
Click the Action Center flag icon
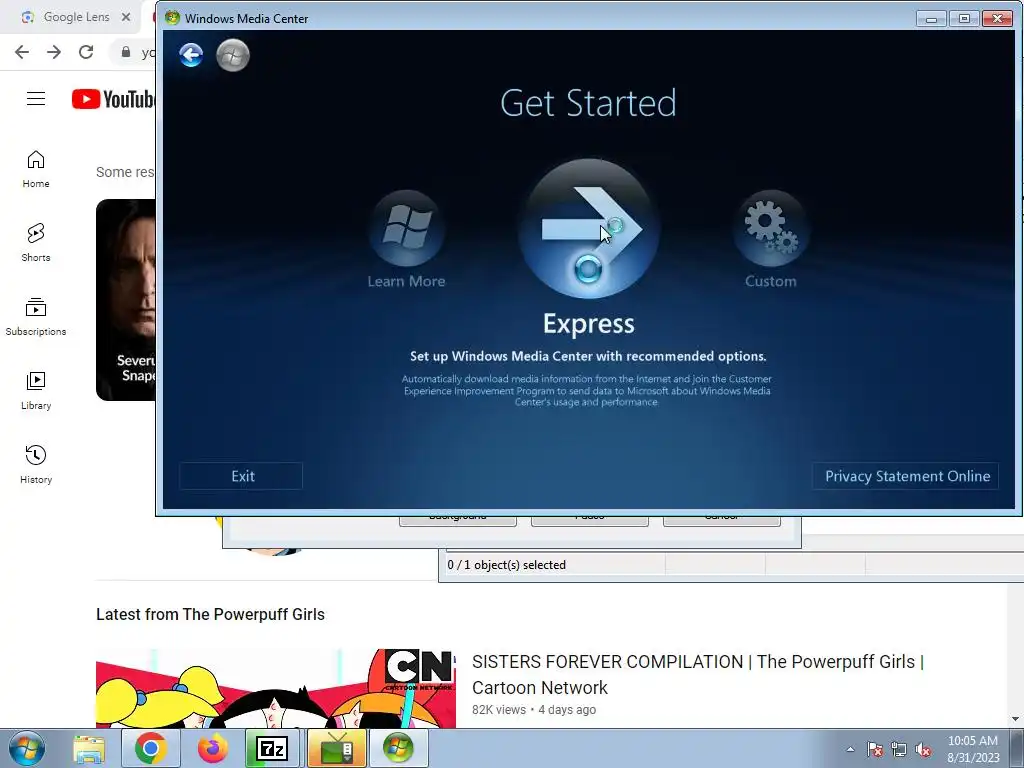click(875, 750)
